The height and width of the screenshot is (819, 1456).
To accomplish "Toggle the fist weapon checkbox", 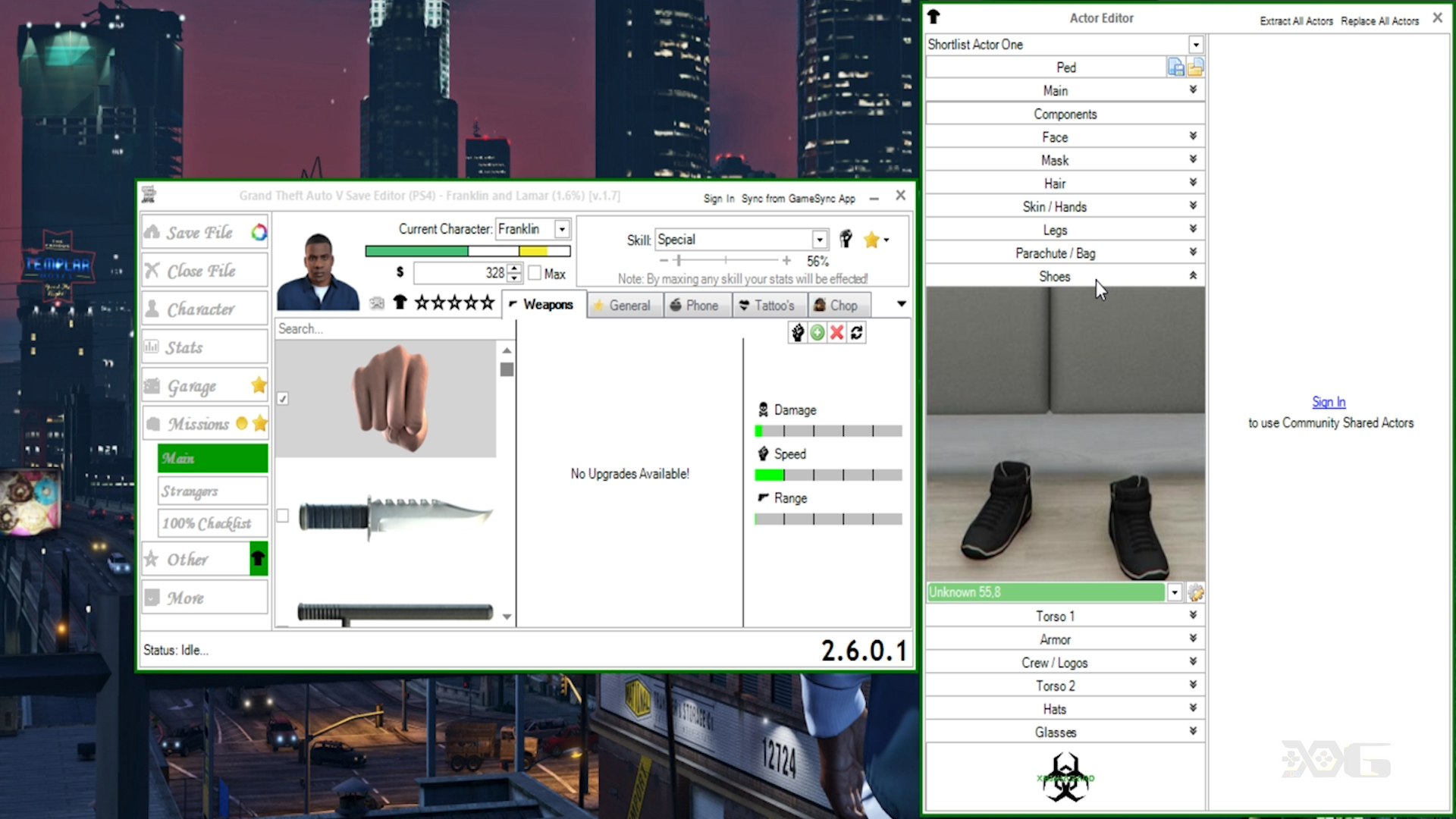I will click(x=283, y=398).
